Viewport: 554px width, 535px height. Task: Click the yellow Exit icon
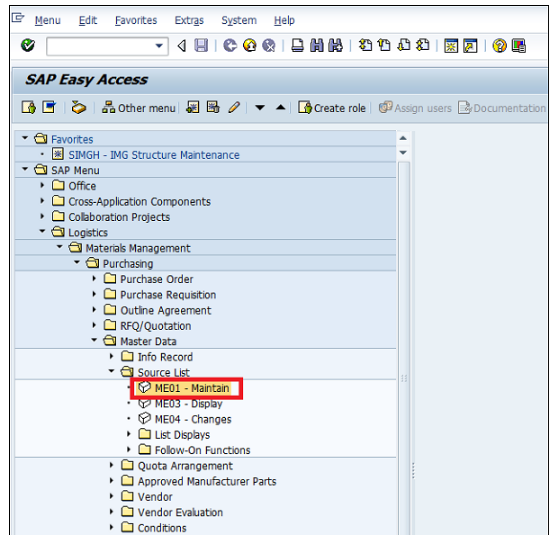[250, 46]
